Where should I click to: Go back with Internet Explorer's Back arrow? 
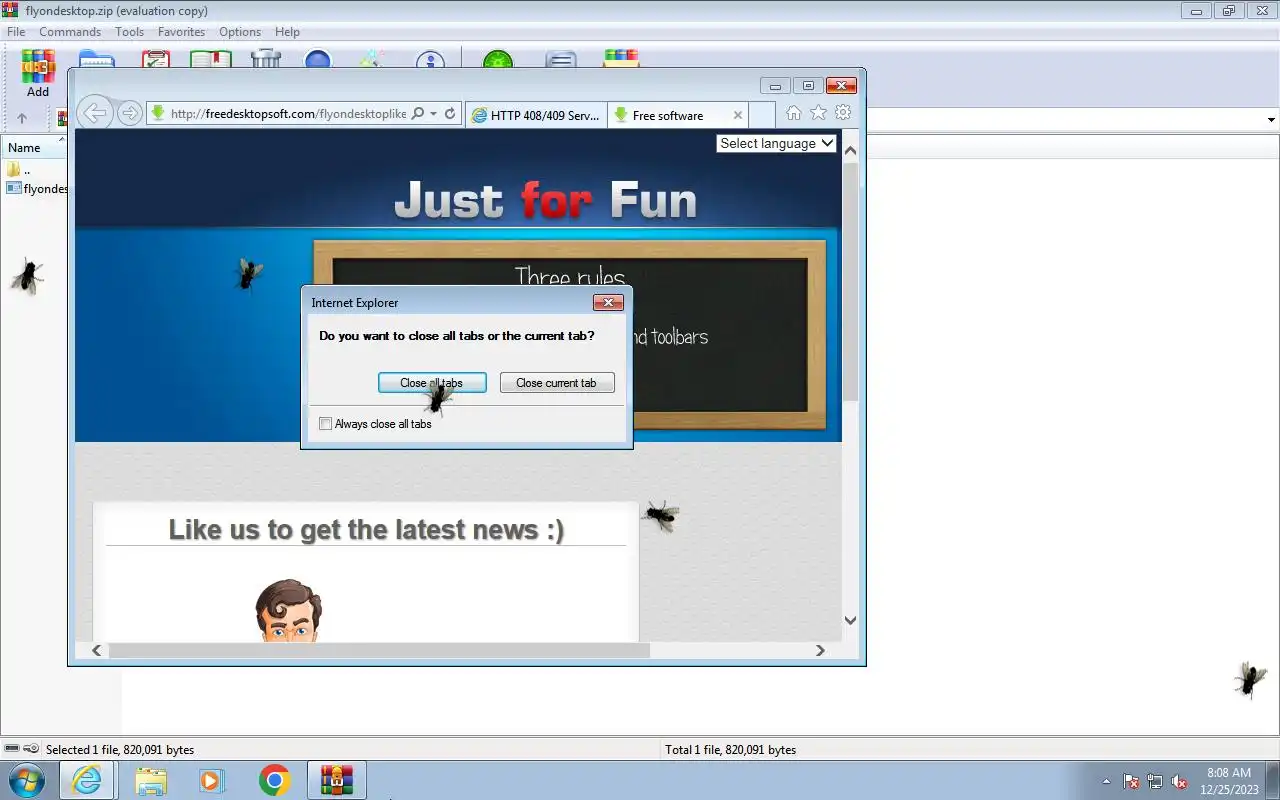point(94,113)
